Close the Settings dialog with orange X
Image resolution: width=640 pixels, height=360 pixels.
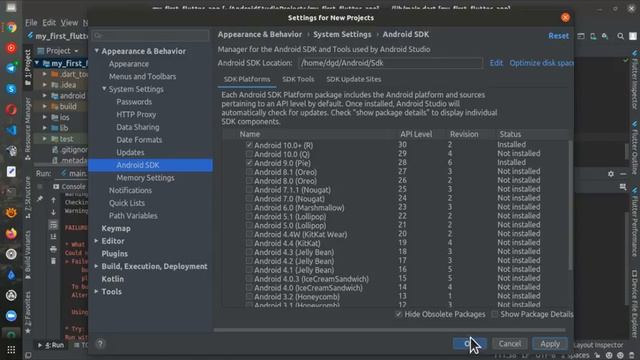click(565, 18)
